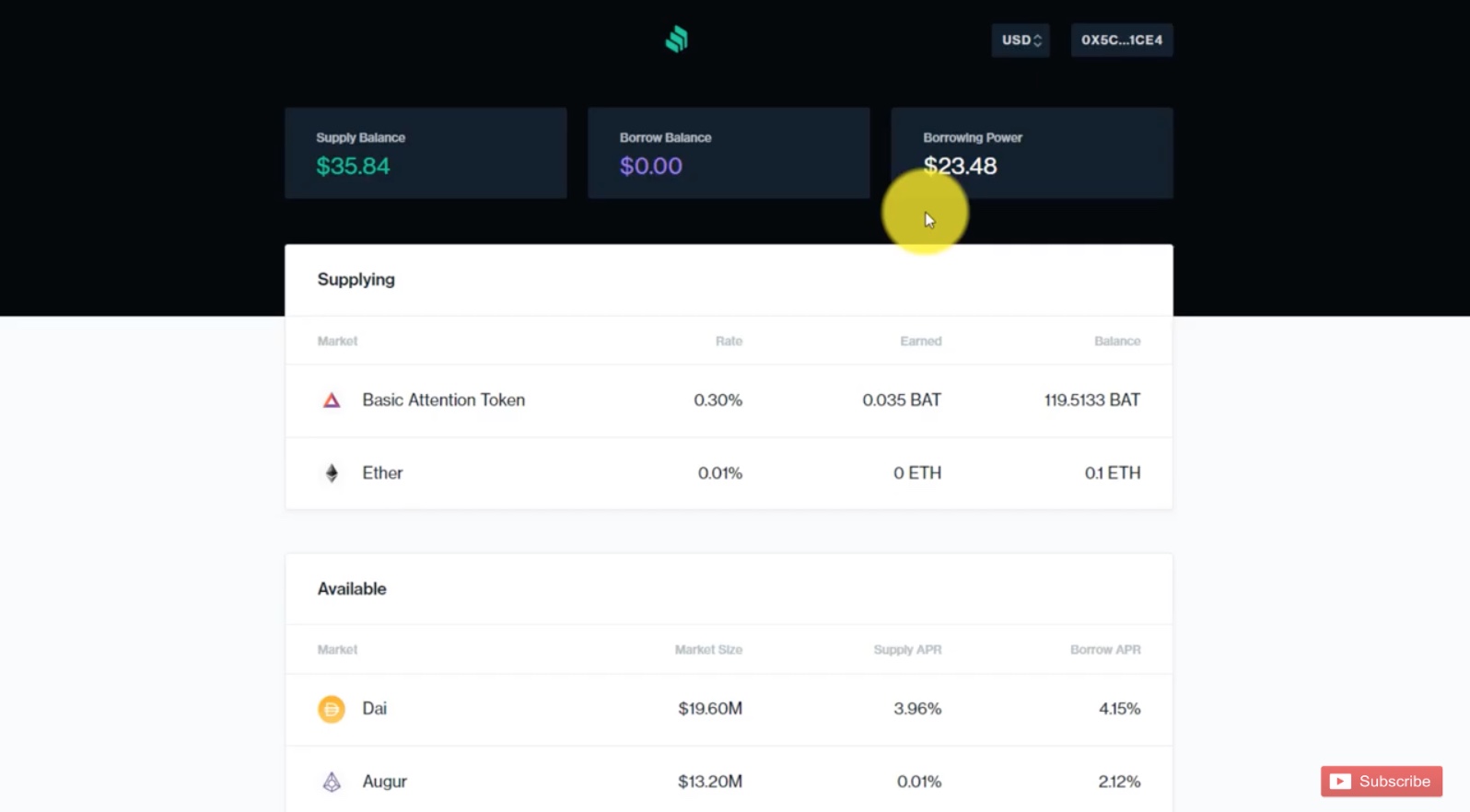
Task: Click Augur supply APR 0.01%
Action: [919, 782]
